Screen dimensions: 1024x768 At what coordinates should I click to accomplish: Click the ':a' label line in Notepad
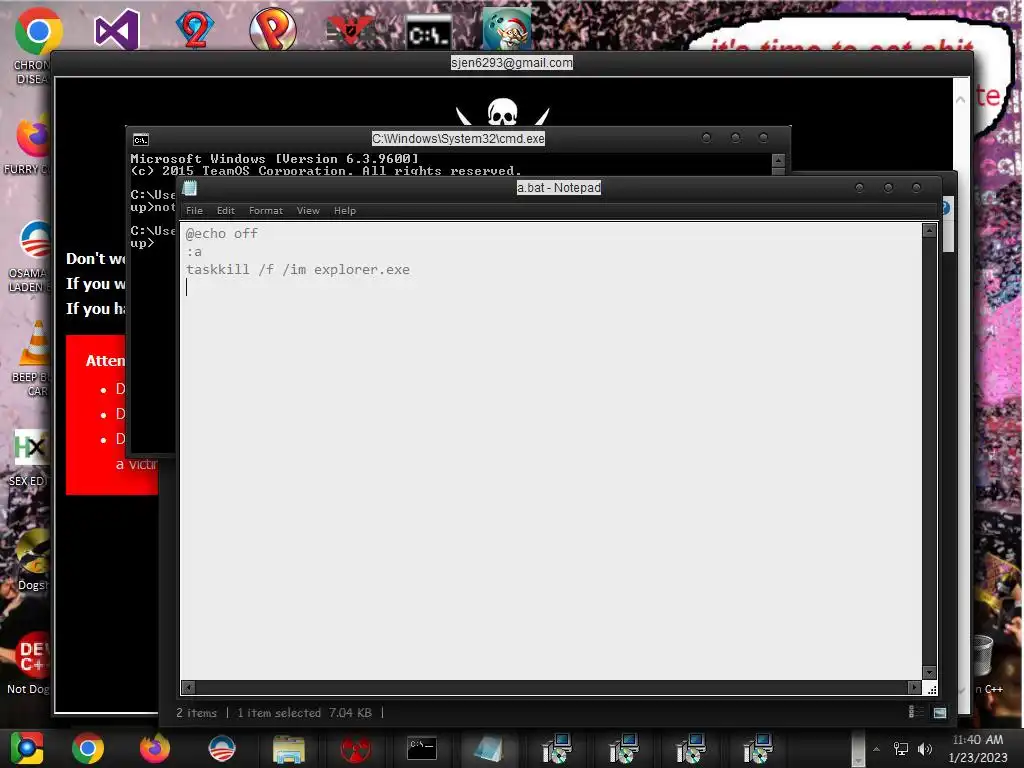click(x=194, y=251)
